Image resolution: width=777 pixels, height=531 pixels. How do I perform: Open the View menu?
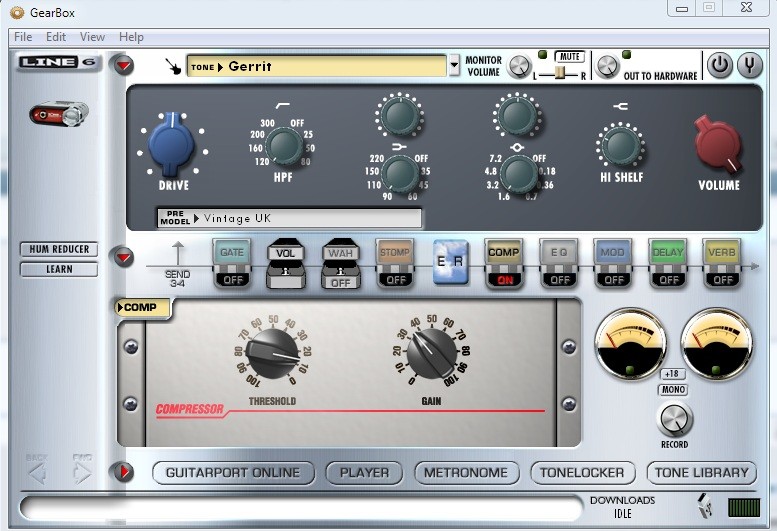92,37
